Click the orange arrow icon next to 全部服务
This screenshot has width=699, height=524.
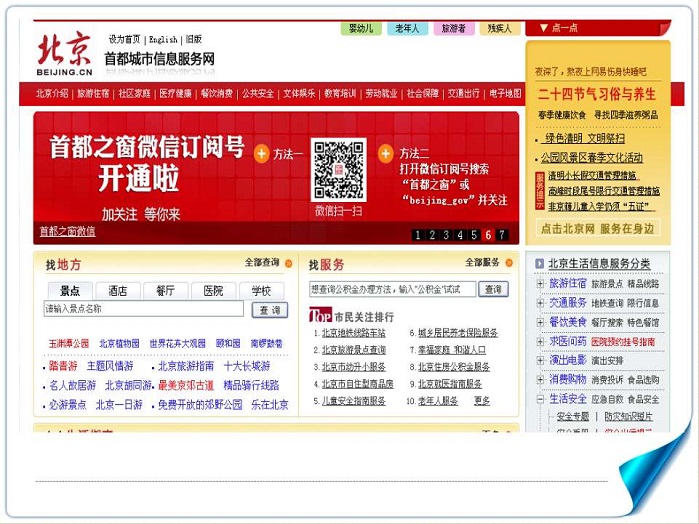click(509, 263)
